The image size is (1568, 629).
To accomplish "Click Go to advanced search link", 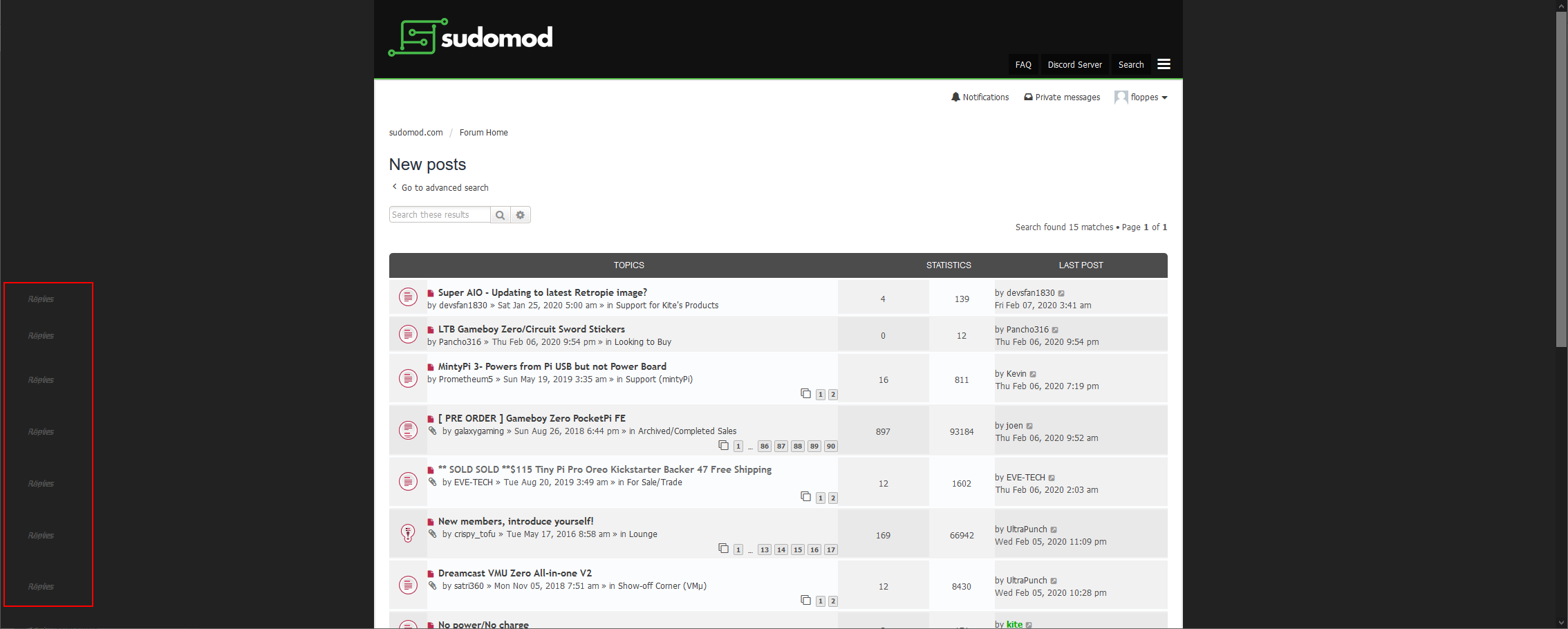I will (x=440, y=187).
